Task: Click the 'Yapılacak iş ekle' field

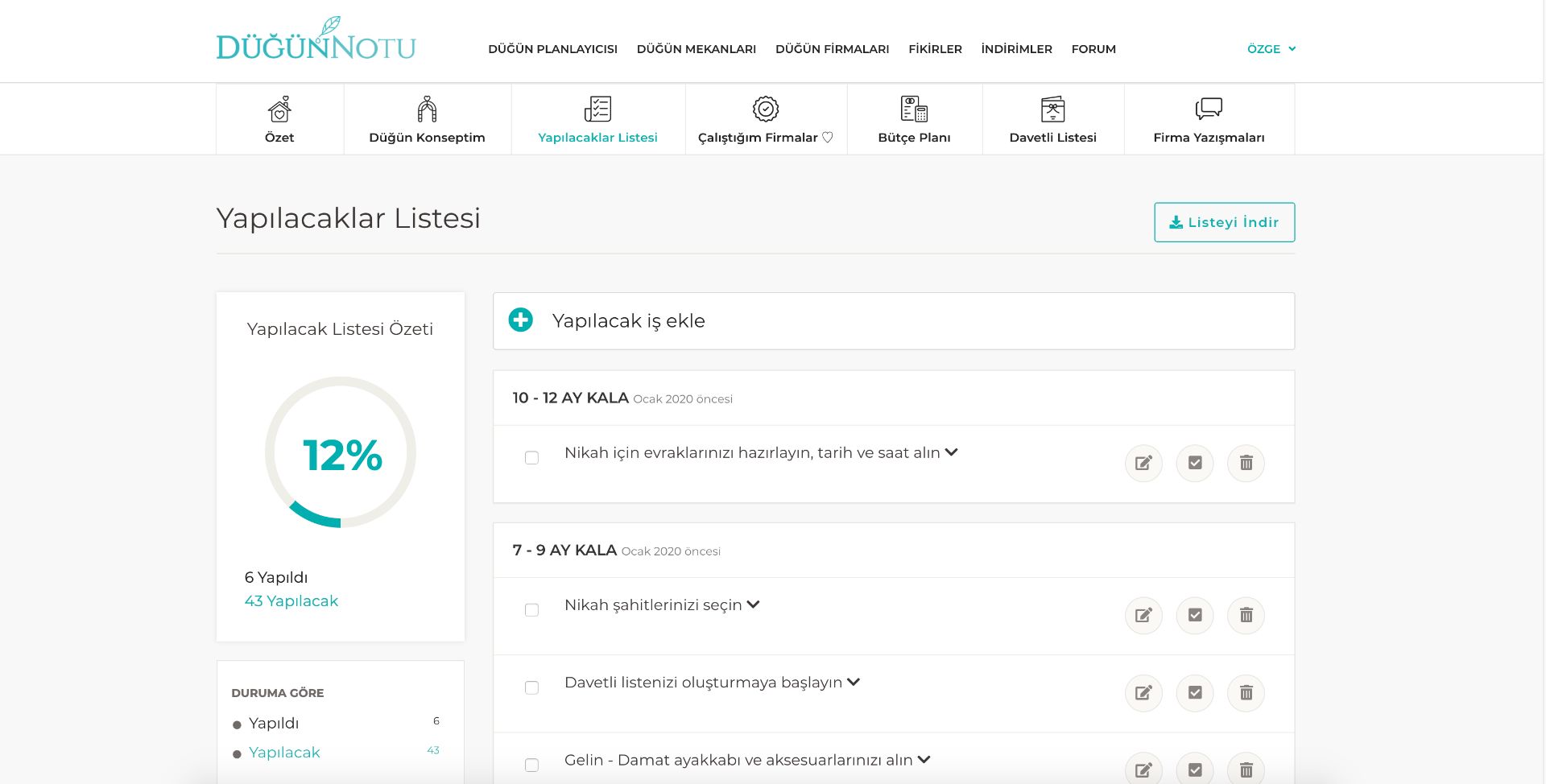Action: pyautogui.click(x=893, y=320)
